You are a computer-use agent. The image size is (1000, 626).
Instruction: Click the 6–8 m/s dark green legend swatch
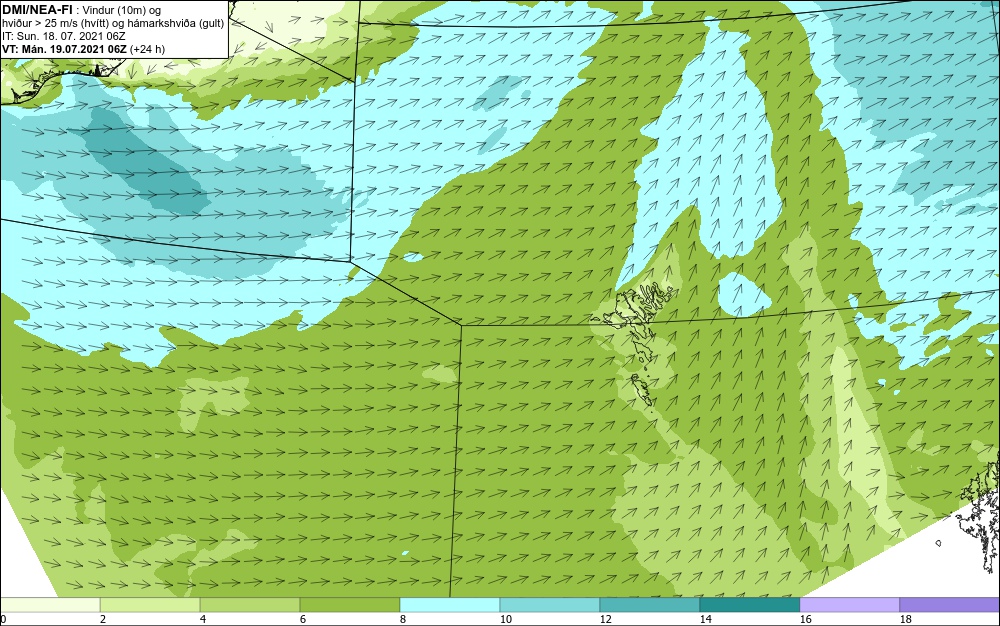pos(350,605)
